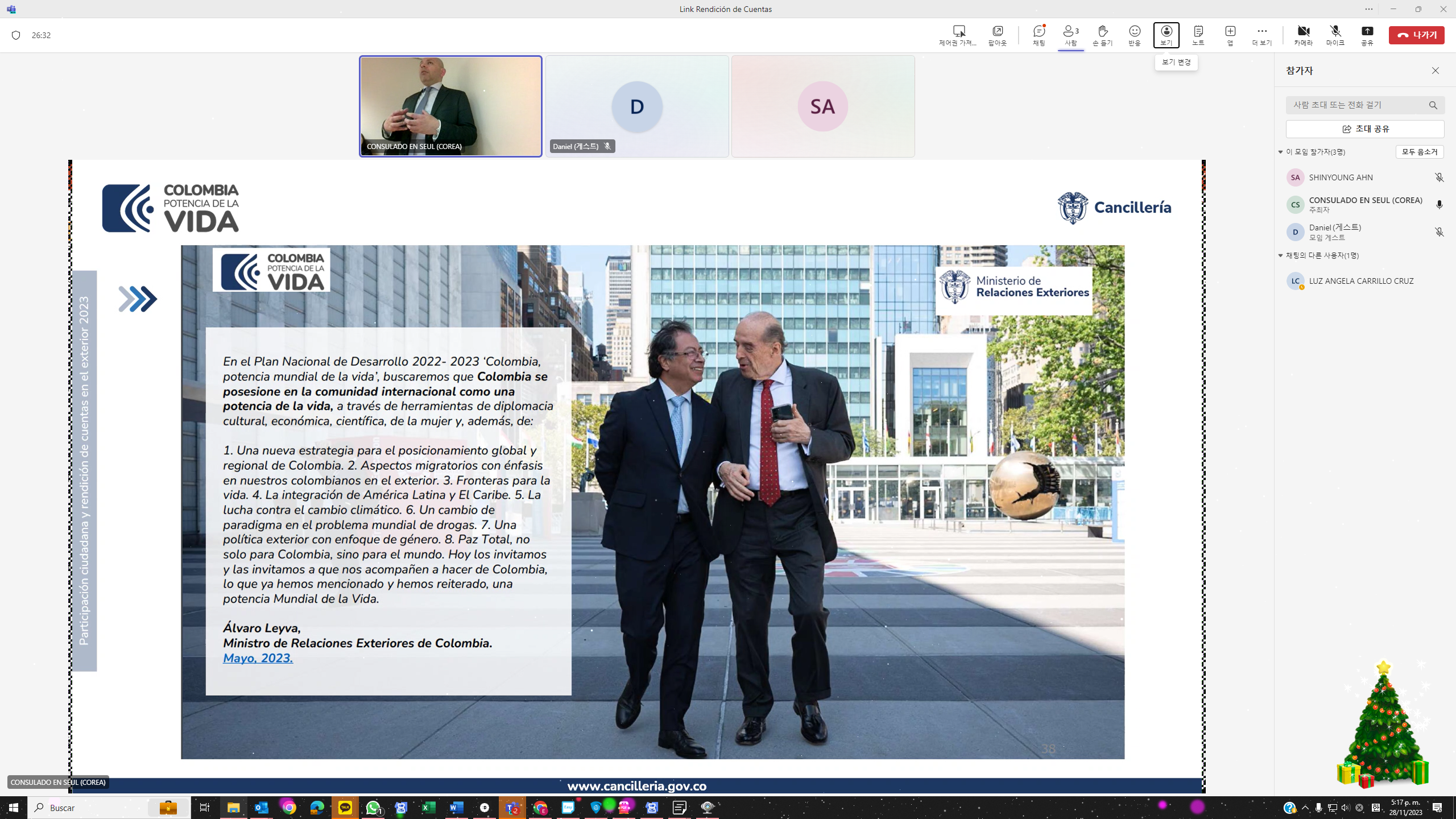Viewport: 1456px width, 819px height.
Task: Open the share (공유) tray
Action: click(x=1367, y=35)
